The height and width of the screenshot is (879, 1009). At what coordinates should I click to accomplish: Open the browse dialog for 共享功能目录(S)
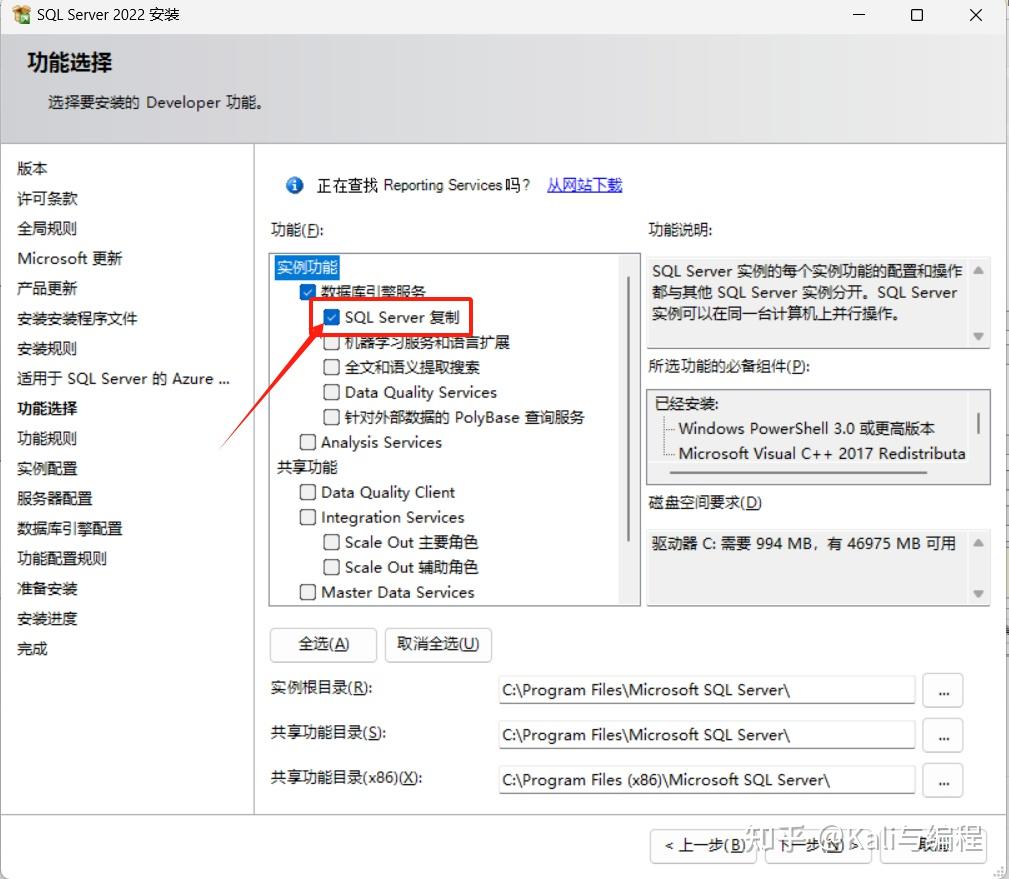pos(941,735)
